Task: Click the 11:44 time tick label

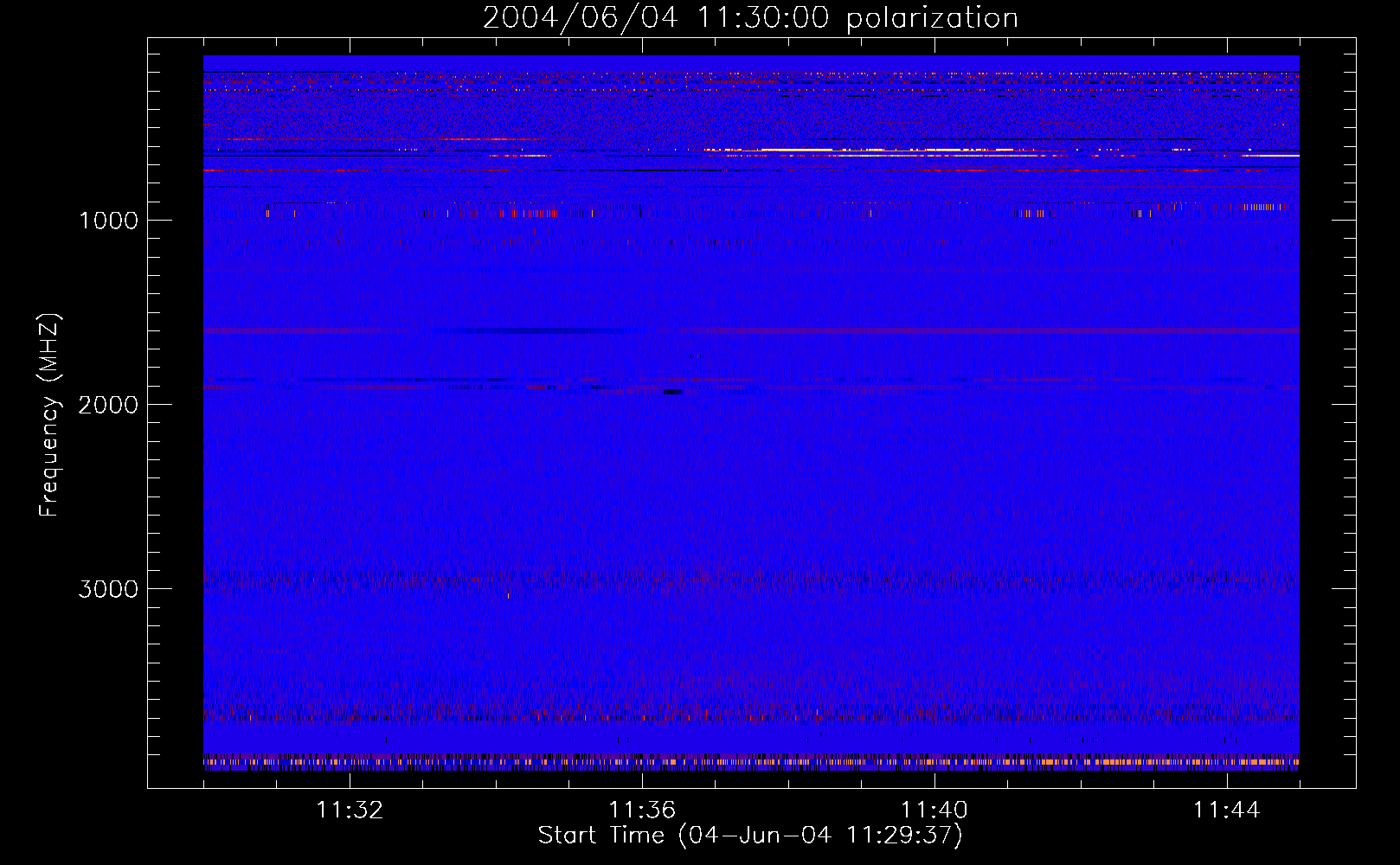Action: pyautogui.click(x=1227, y=811)
